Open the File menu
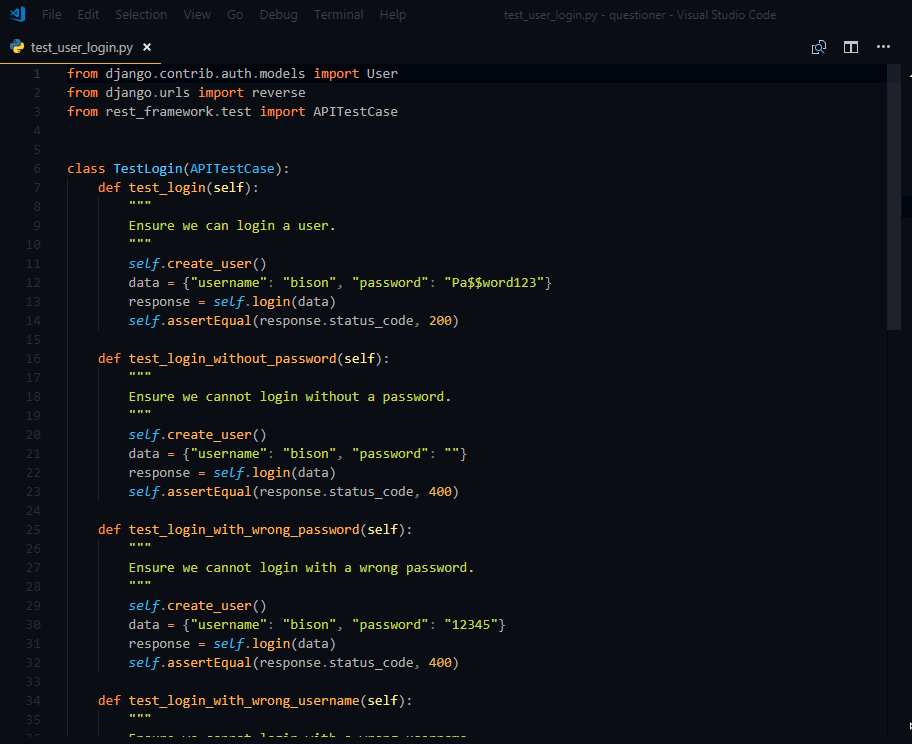This screenshot has height=744, width=912. pyautogui.click(x=51, y=14)
